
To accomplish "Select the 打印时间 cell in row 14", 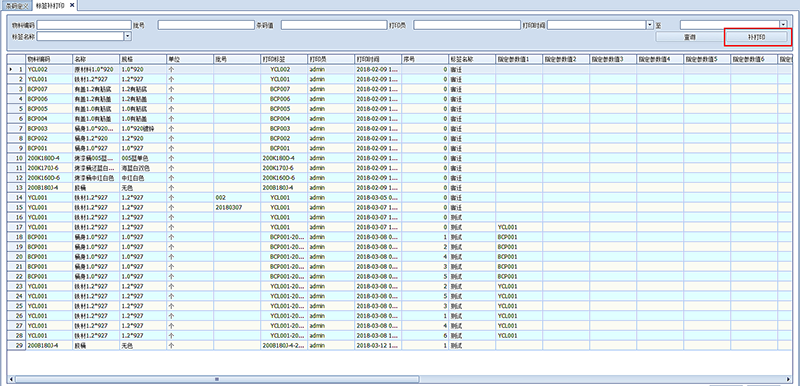I will tap(378, 197).
